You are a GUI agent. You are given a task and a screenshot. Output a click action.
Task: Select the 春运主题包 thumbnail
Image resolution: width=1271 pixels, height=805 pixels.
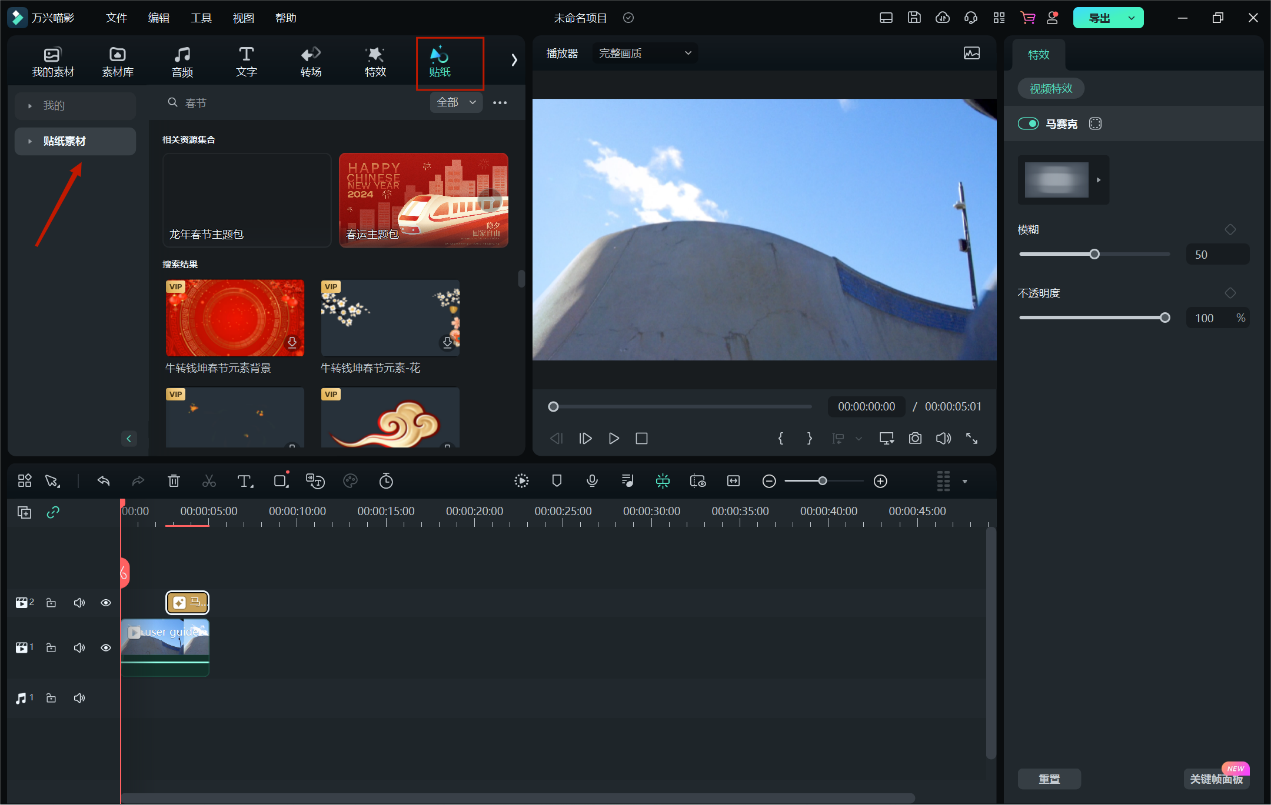point(423,200)
